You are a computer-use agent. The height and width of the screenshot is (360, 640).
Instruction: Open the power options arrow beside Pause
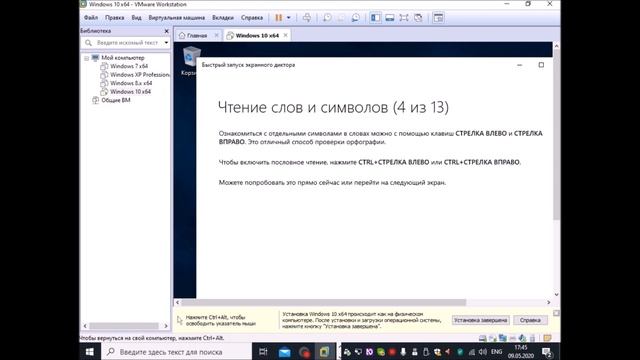[289, 18]
